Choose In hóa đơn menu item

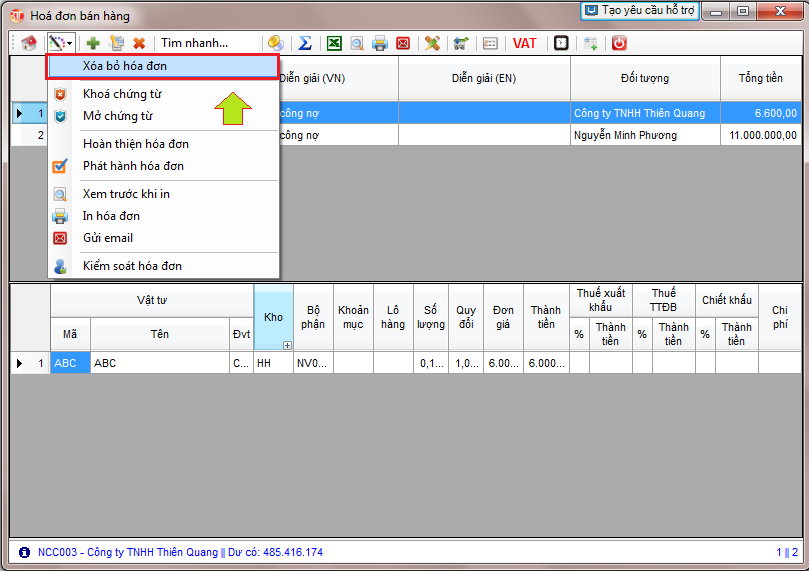pyautogui.click(x=163, y=216)
